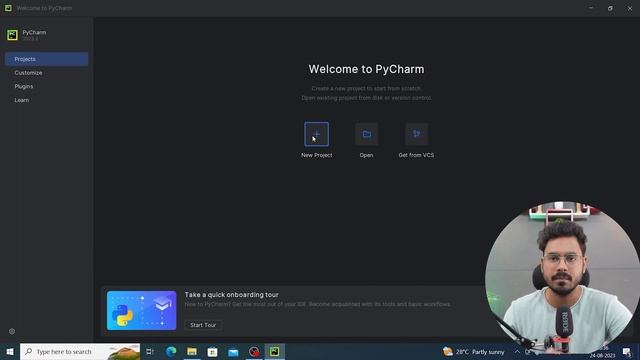Screen dimensions: 640x360
Task: Close the Welcome to PyCharm window
Action: [630, 8]
